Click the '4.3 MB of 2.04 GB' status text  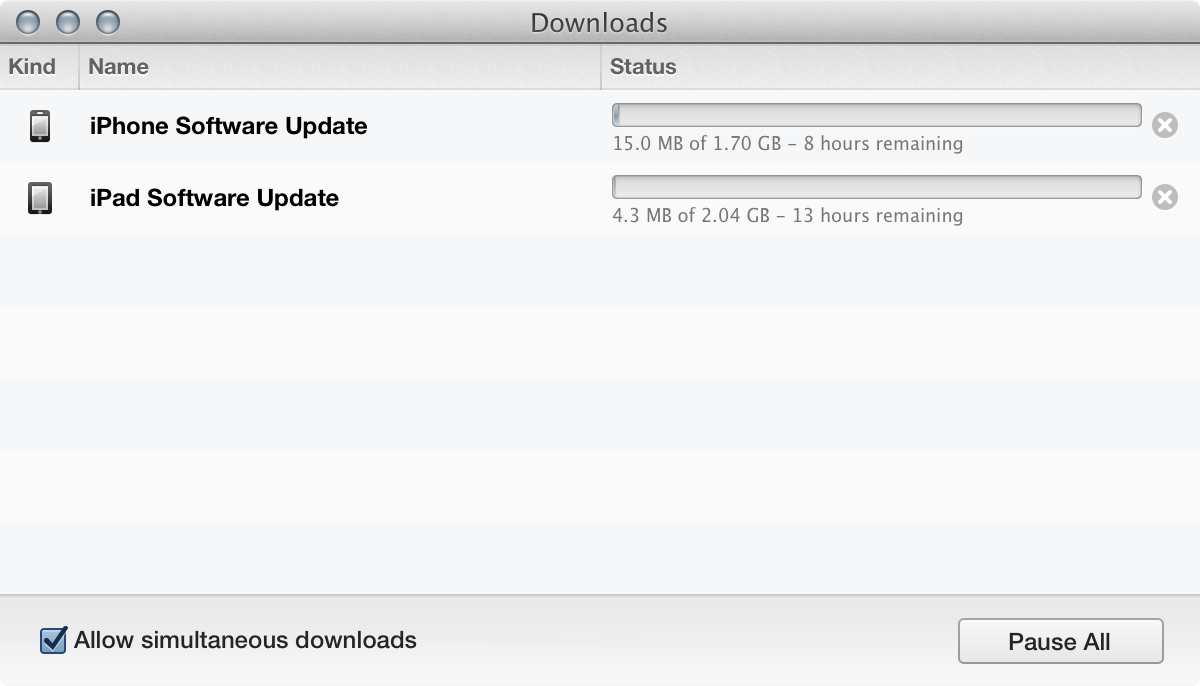point(691,216)
